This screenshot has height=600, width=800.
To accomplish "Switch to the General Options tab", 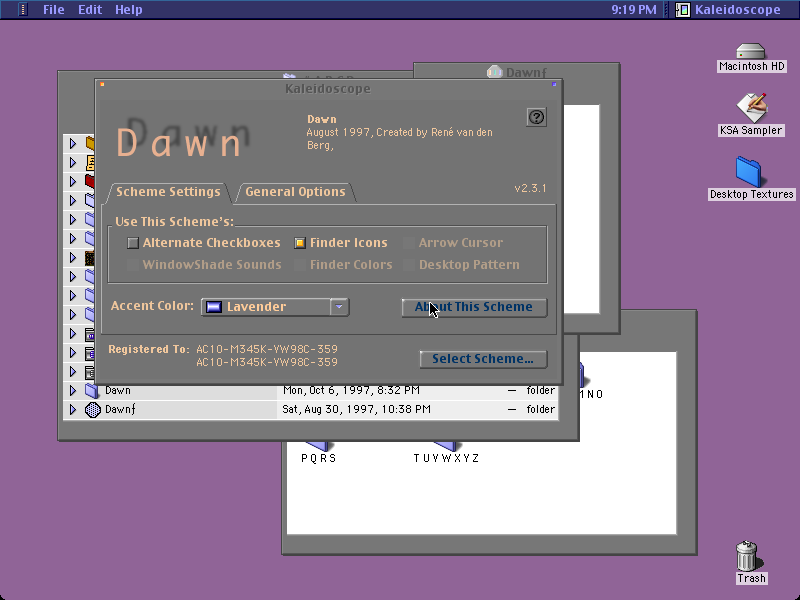I will [x=295, y=192].
